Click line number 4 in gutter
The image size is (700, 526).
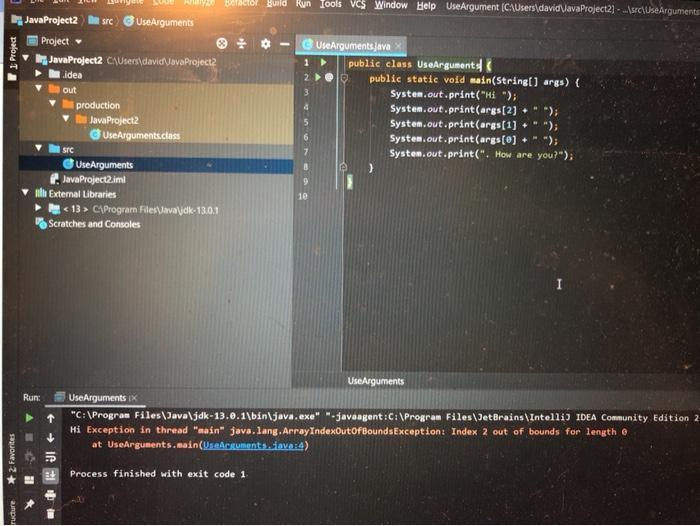point(306,107)
